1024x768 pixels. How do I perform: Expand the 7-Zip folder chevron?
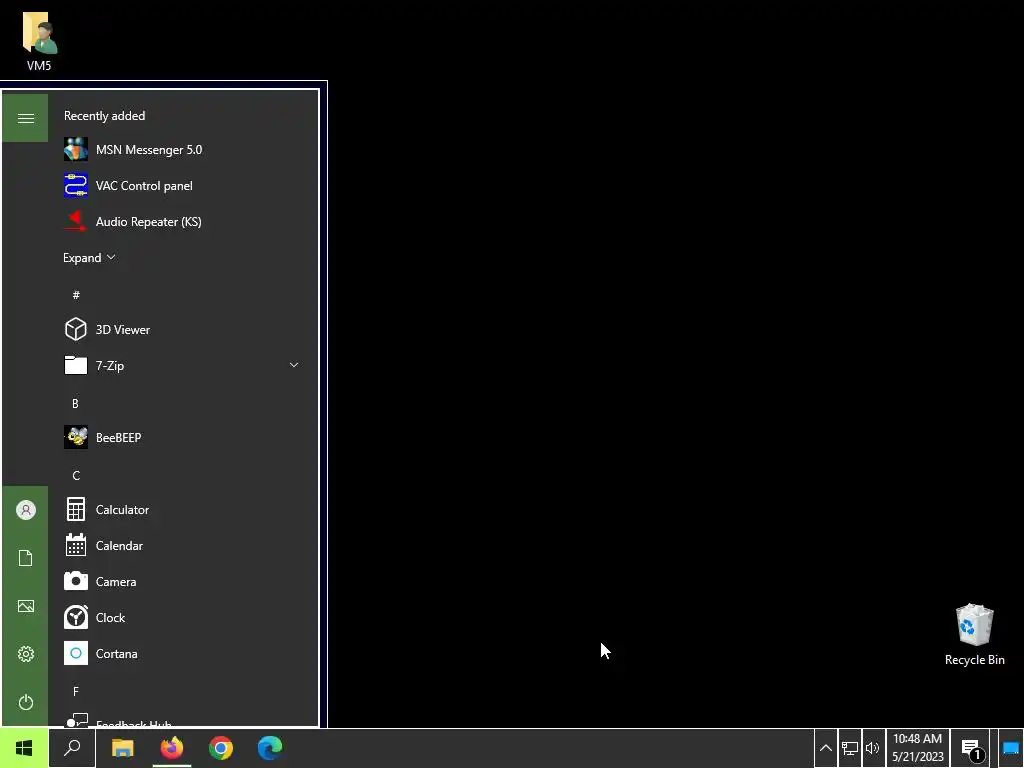pyautogui.click(x=294, y=365)
